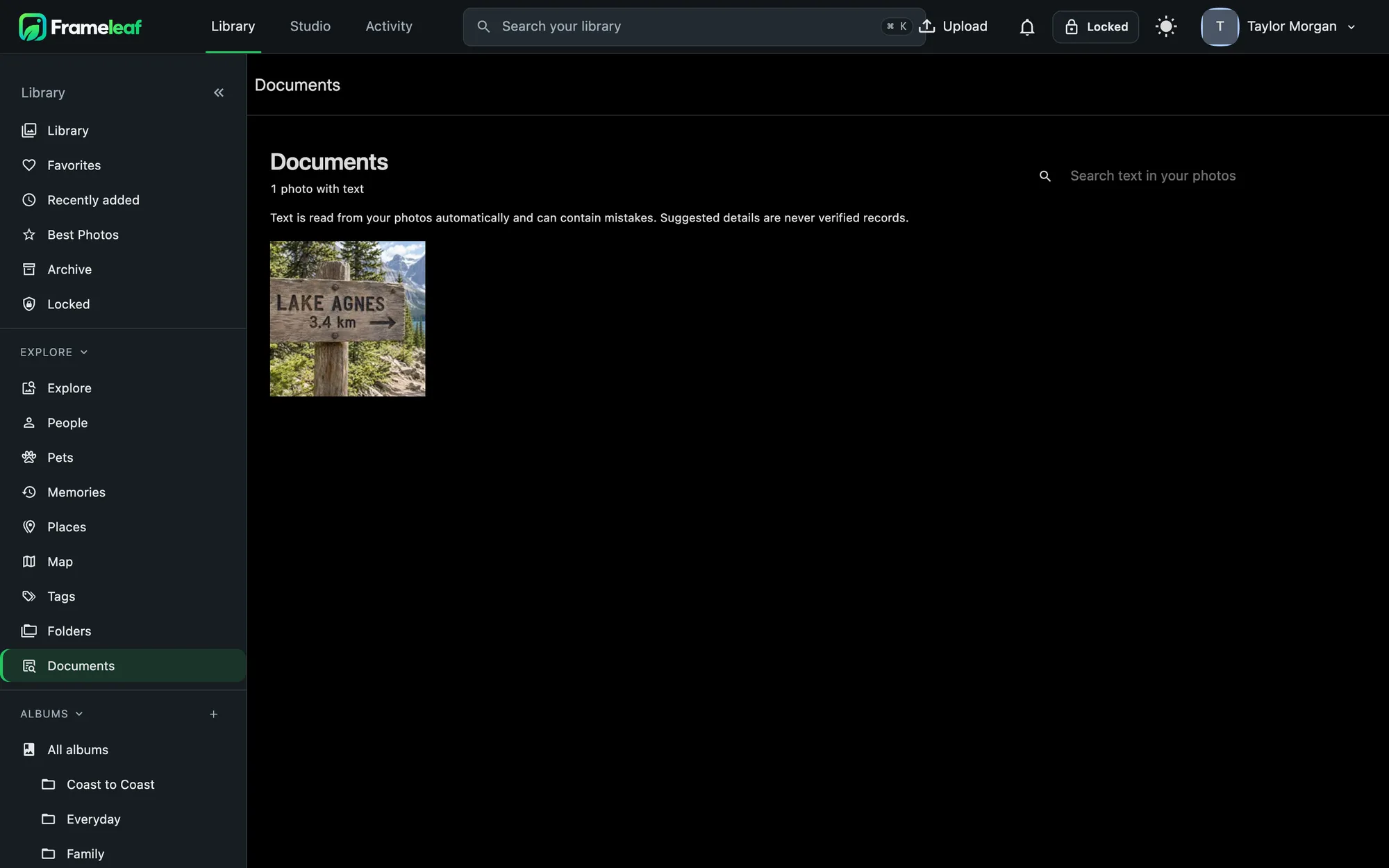Open Map icon in sidebar
The image size is (1389, 868).
click(29, 562)
